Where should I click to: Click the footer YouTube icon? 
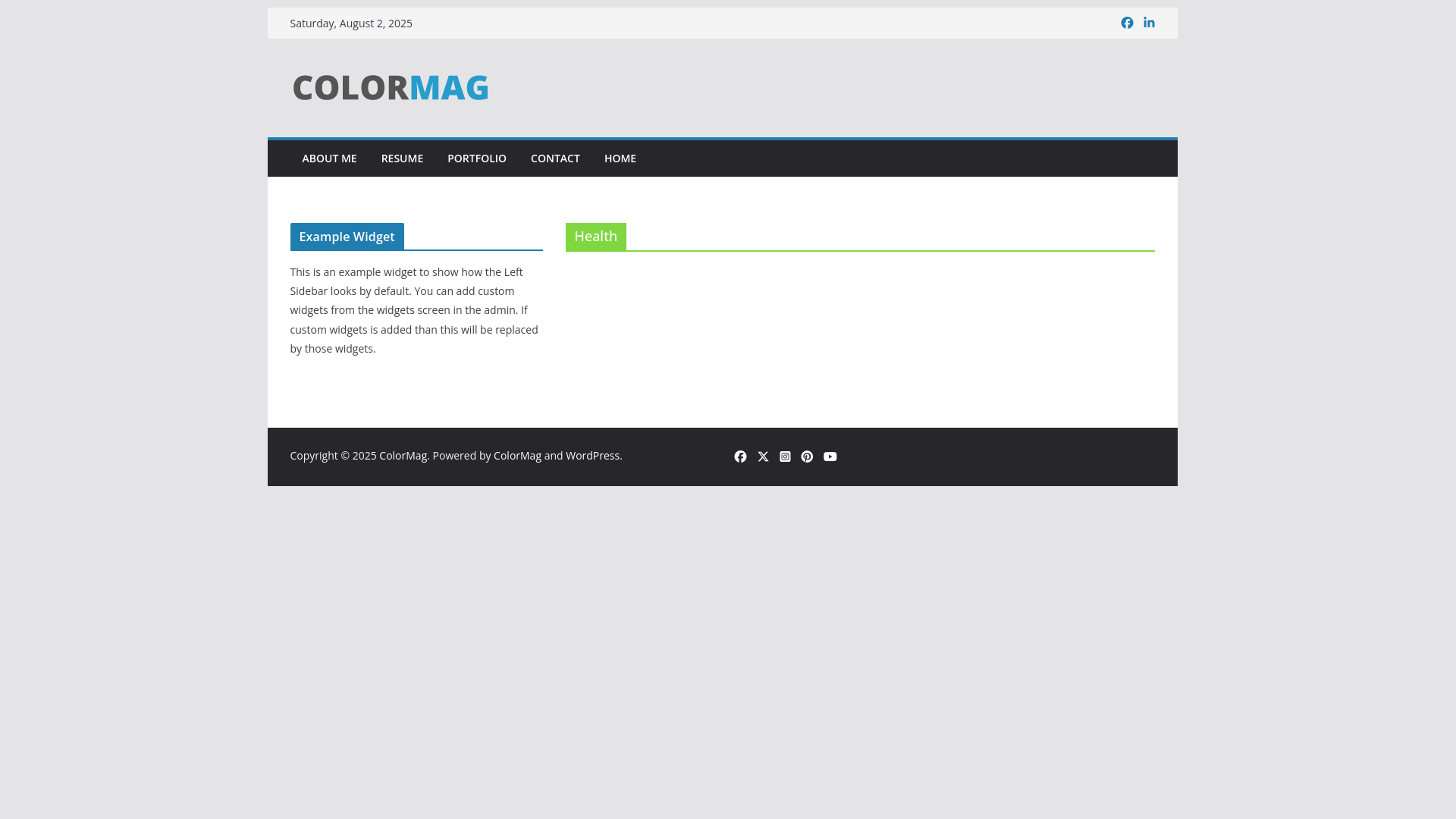click(830, 457)
